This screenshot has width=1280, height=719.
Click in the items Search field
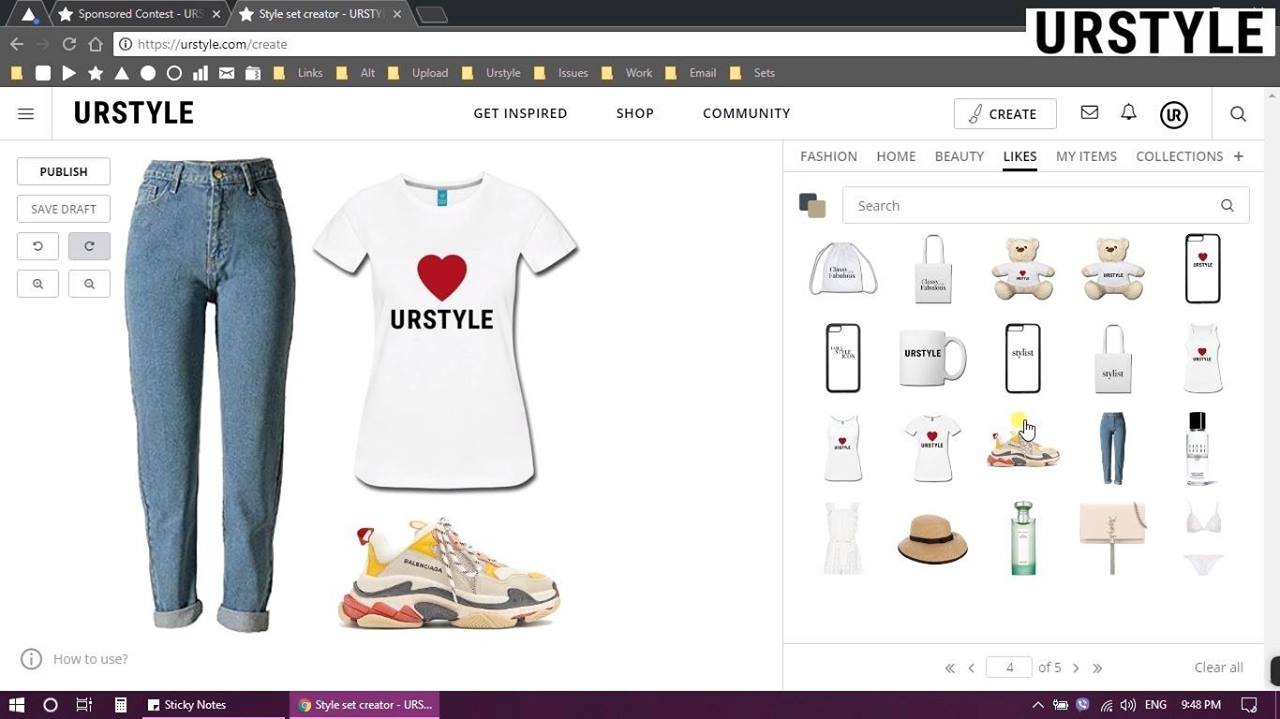(x=1045, y=206)
